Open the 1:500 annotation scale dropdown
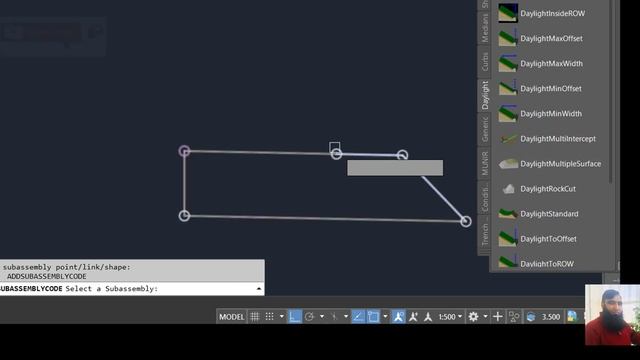 pyautogui.click(x=450, y=317)
